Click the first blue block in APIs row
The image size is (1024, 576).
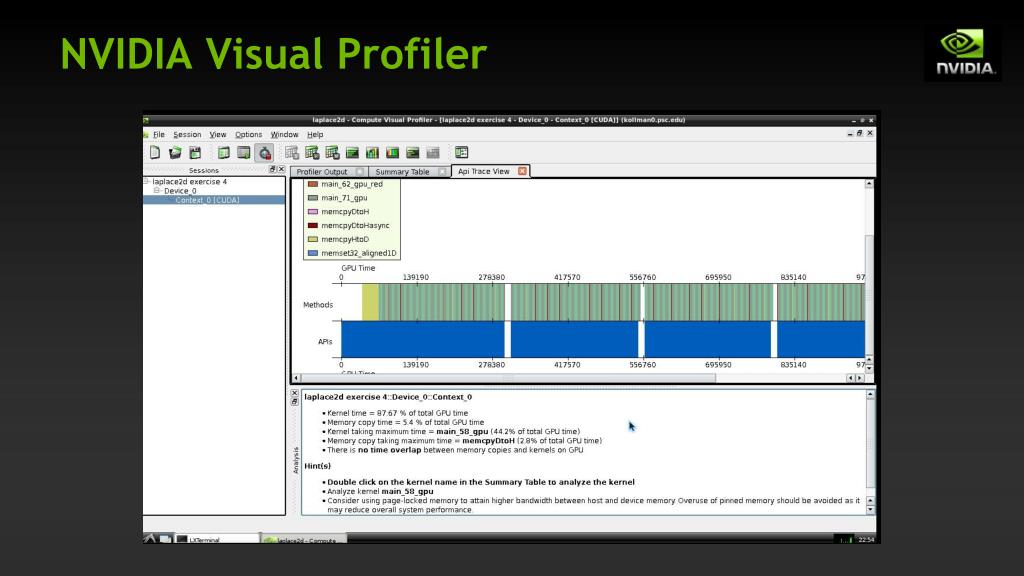[423, 339]
